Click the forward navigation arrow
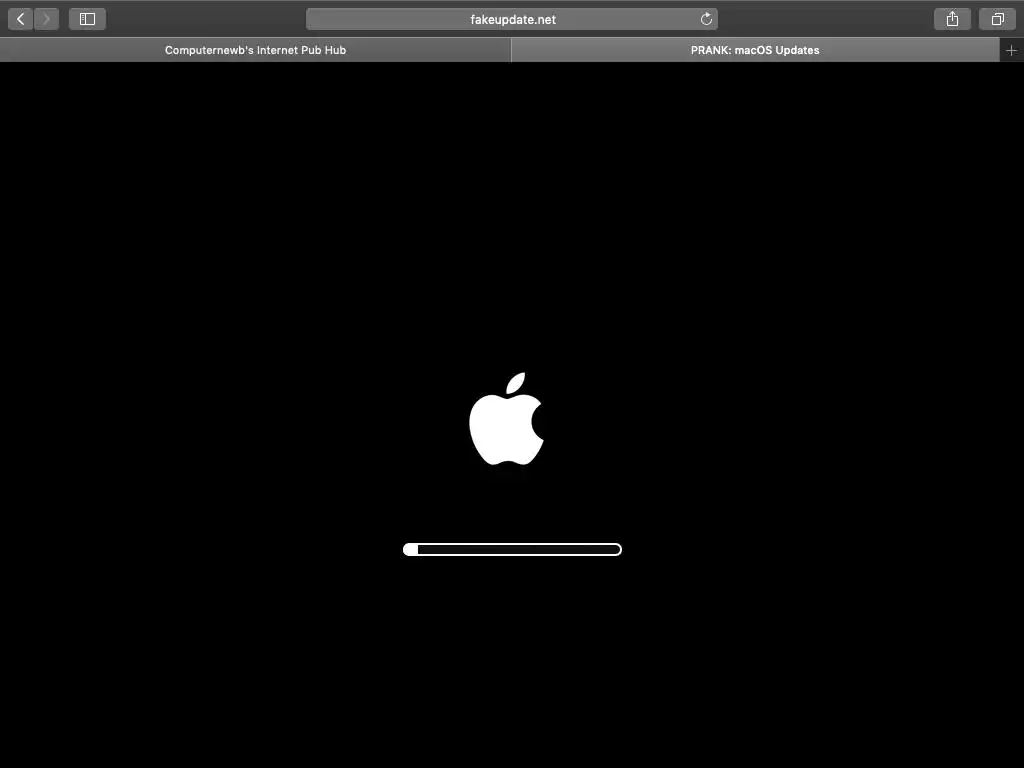The image size is (1024, 768). point(46,19)
